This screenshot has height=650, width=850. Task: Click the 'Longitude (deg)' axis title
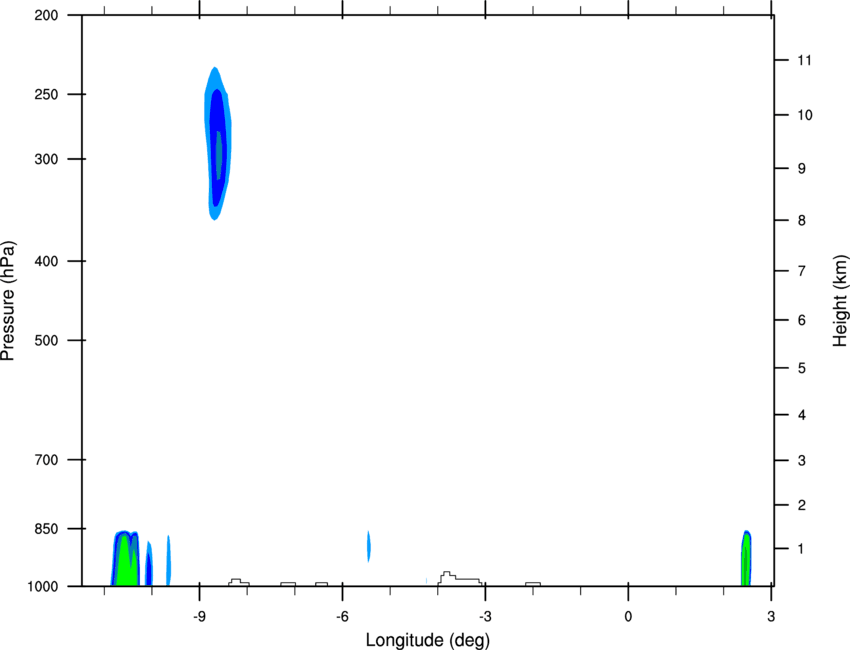click(428, 640)
